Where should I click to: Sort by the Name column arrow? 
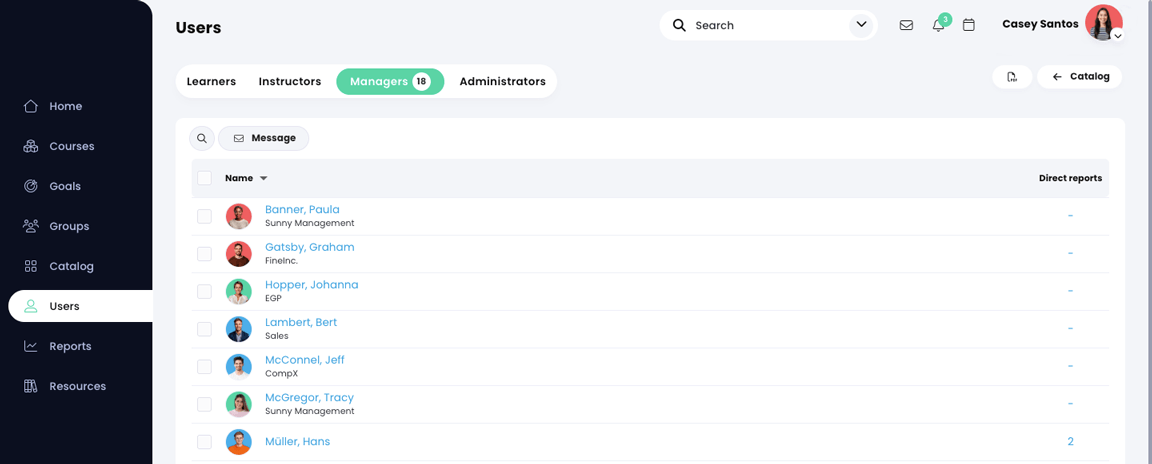coord(264,178)
